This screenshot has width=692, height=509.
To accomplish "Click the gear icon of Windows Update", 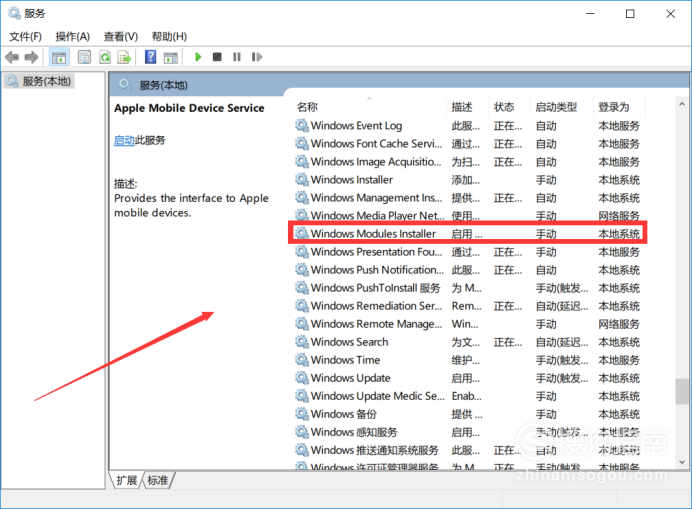I will (x=302, y=378).
